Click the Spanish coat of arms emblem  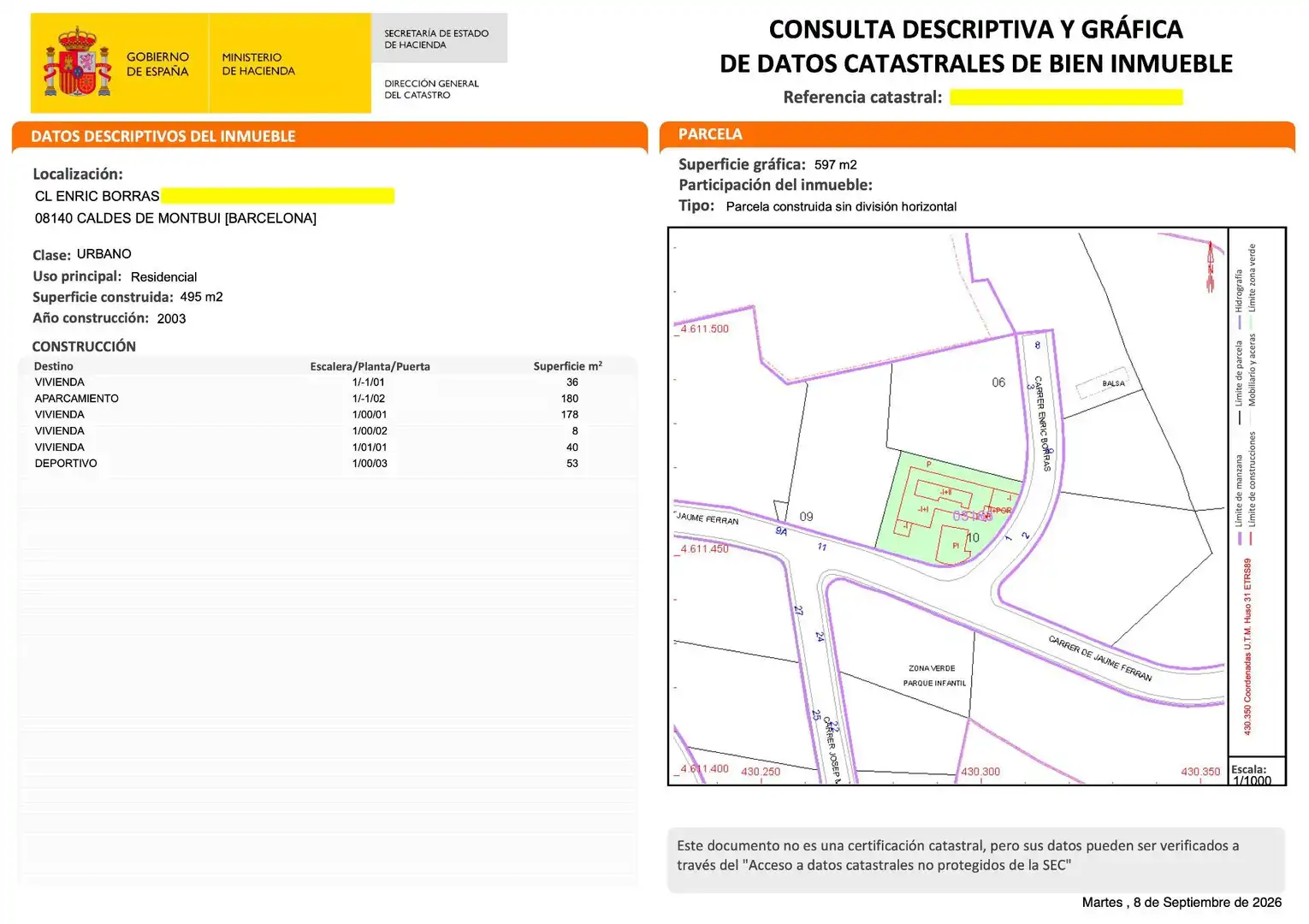[x=77, y=62]
